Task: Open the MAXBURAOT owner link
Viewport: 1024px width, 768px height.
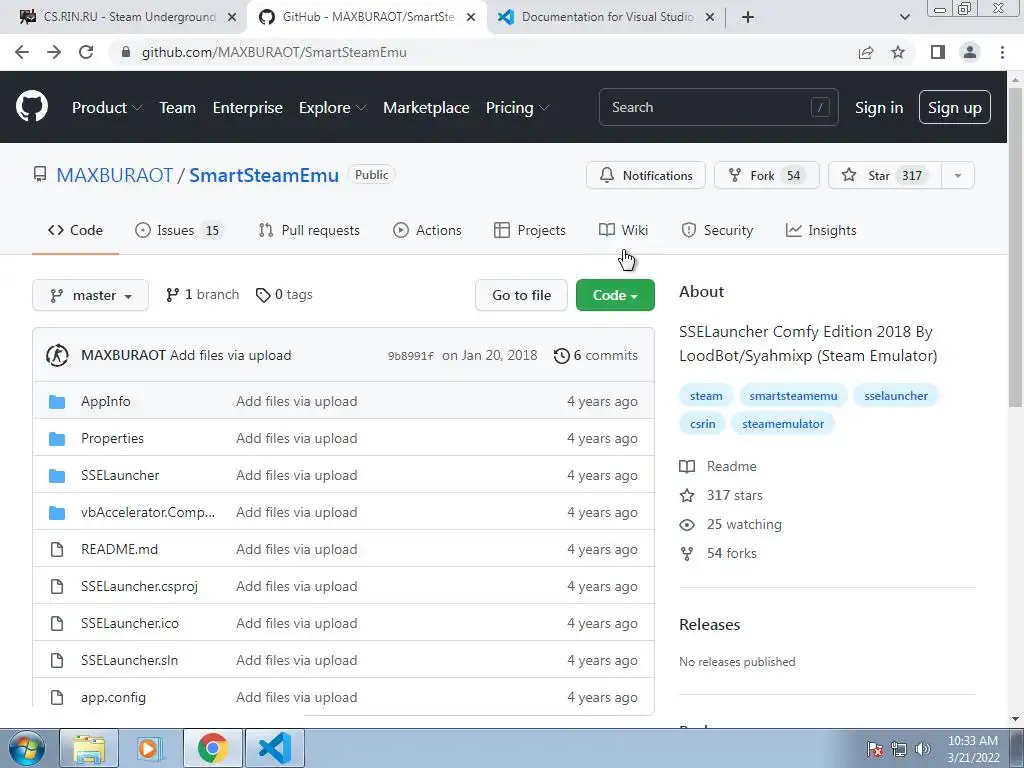Action: pos(114,175)
